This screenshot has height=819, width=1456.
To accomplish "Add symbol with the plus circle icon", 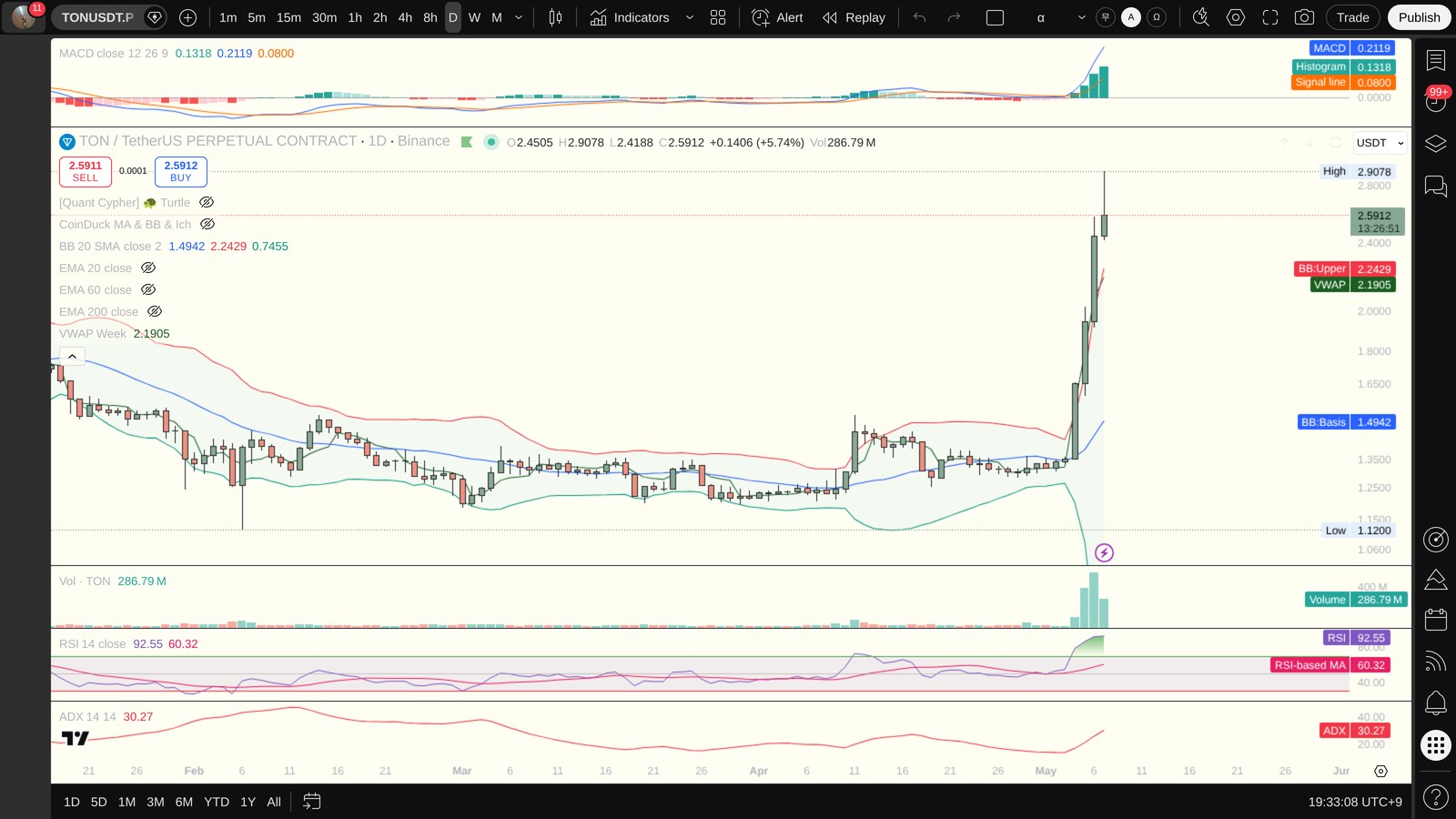I will click(187, 17).
